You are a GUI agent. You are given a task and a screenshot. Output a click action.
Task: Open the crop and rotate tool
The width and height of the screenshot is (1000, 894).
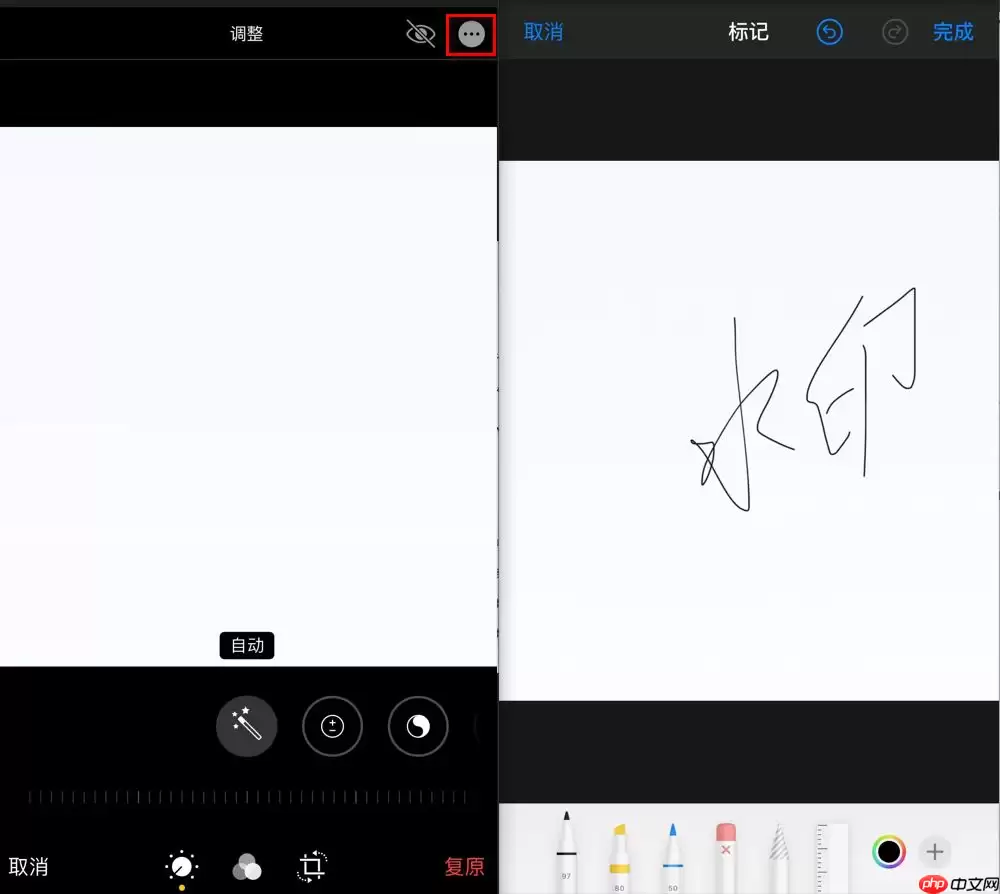(312, 866)
